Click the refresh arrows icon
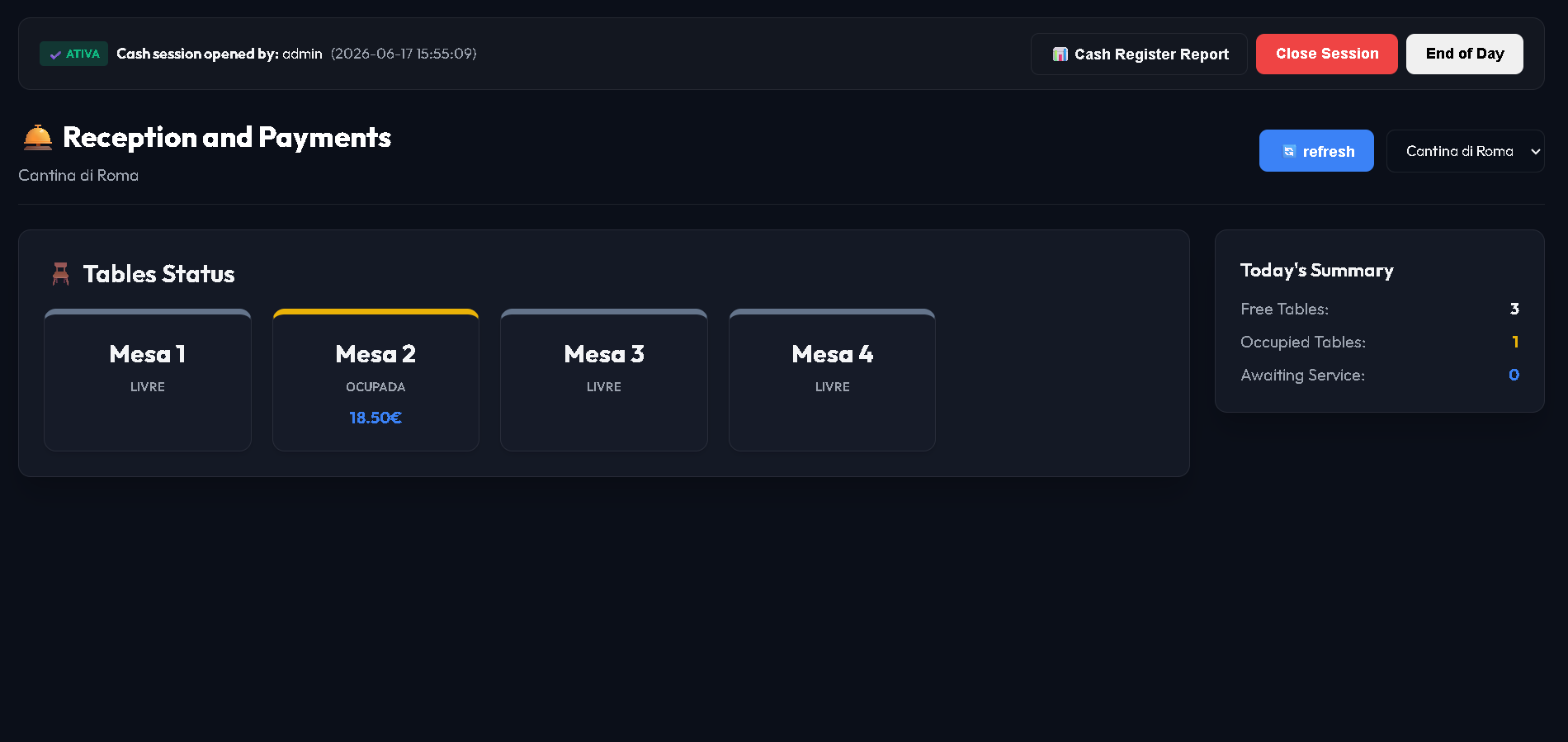Image resolution: width=1568 pixels, height=742 pixels. point(1289,151)
